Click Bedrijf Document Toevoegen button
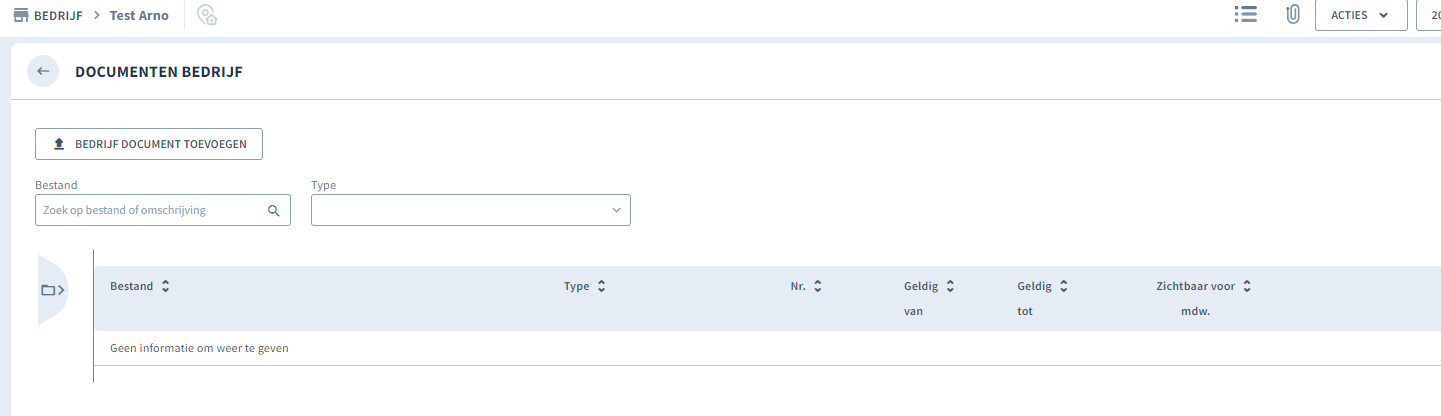 point(149,144)
